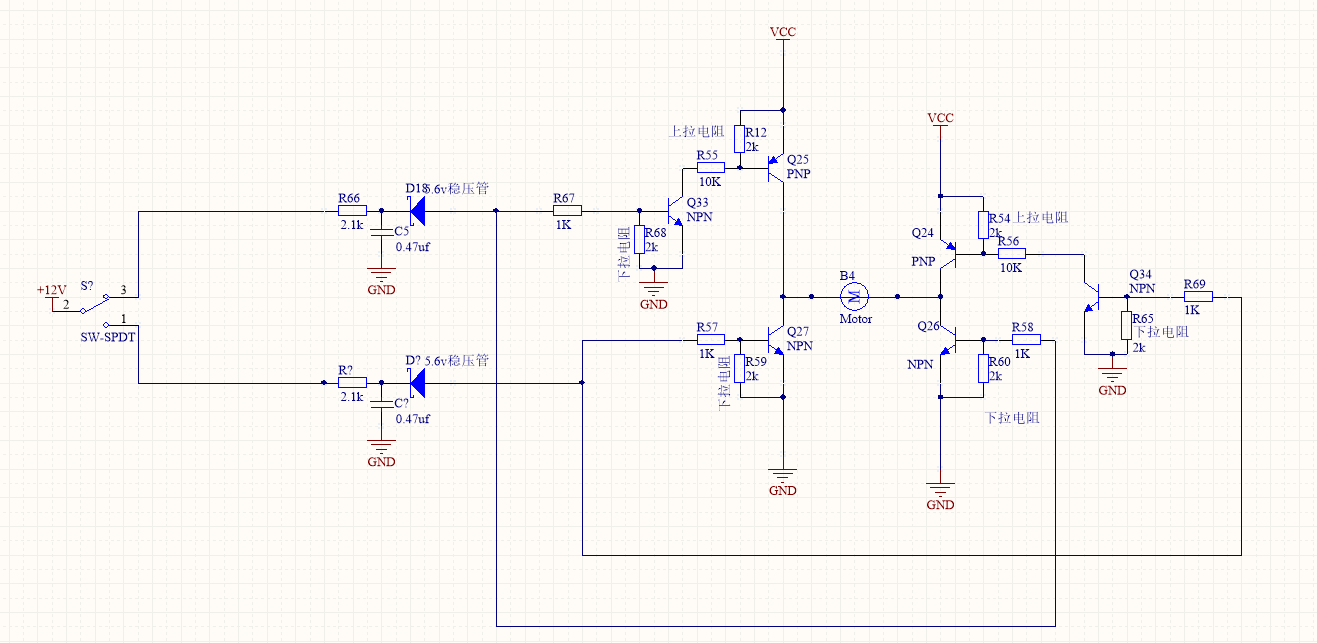The image size is (1317, 643).
Task: Click the '上拉电阻' label near R12
Action: pyautogui.click(x=694, y=132)
